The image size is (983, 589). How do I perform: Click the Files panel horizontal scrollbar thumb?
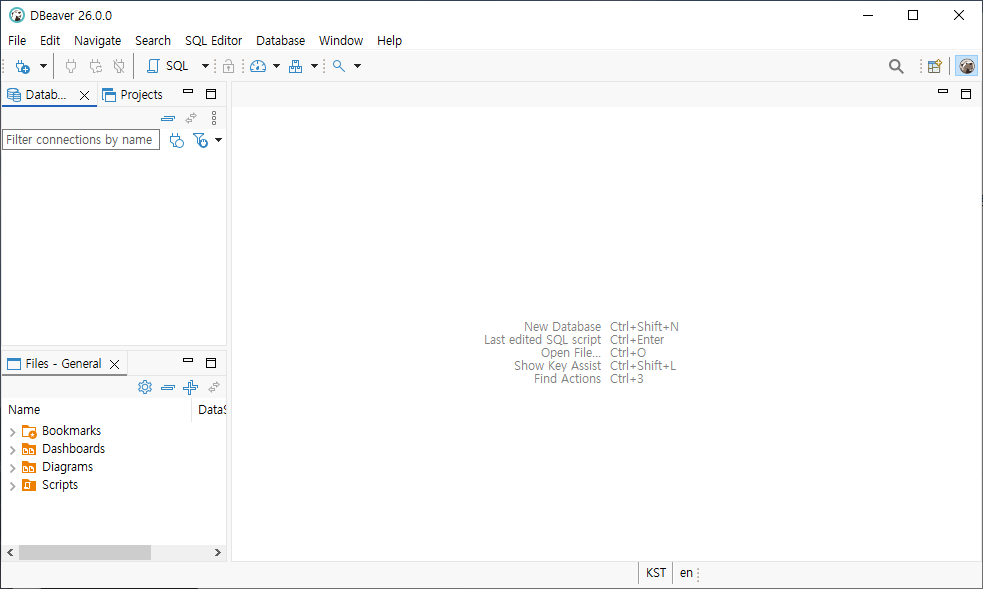(x=85, y=553)
